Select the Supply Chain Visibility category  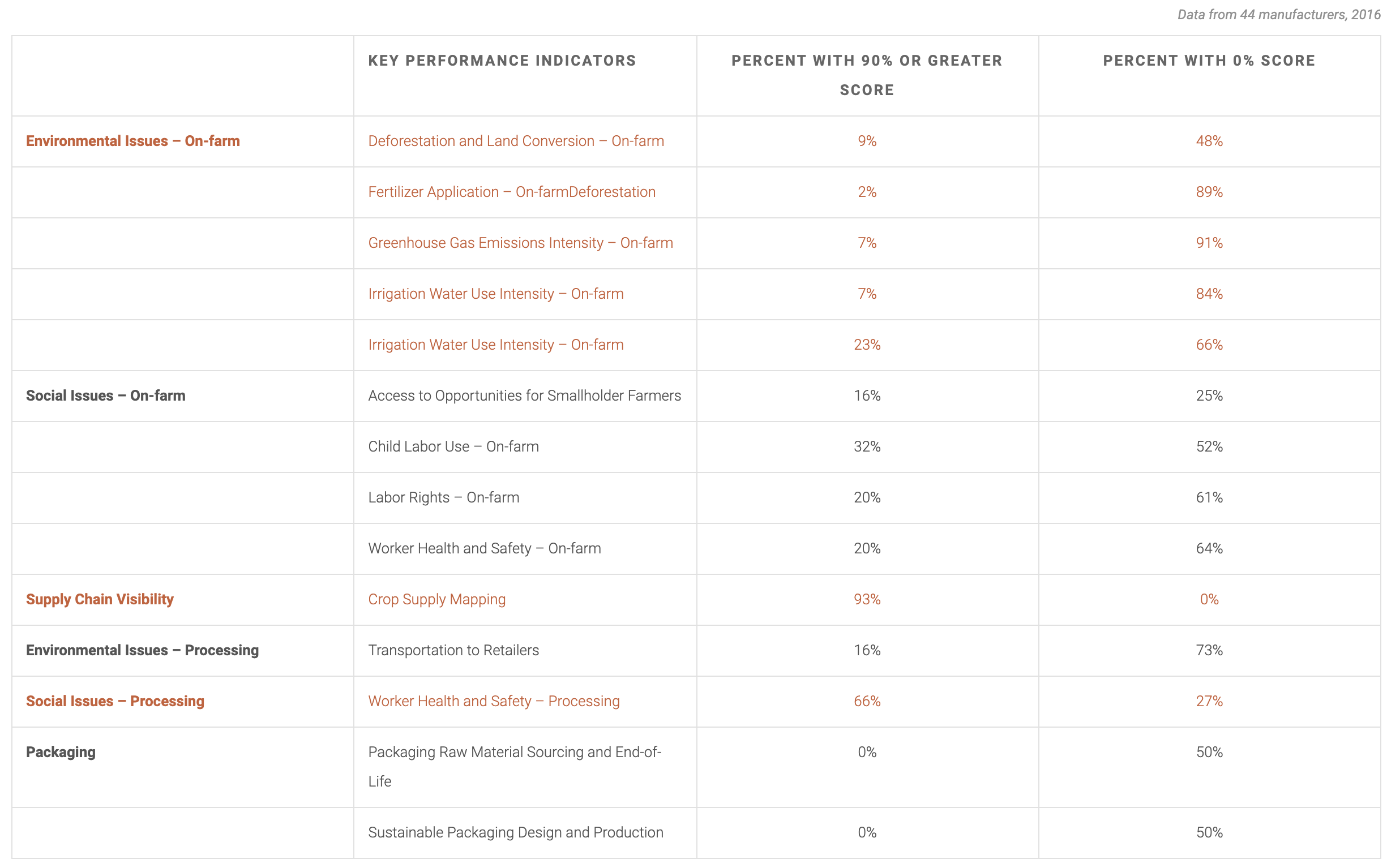(100, 599)
